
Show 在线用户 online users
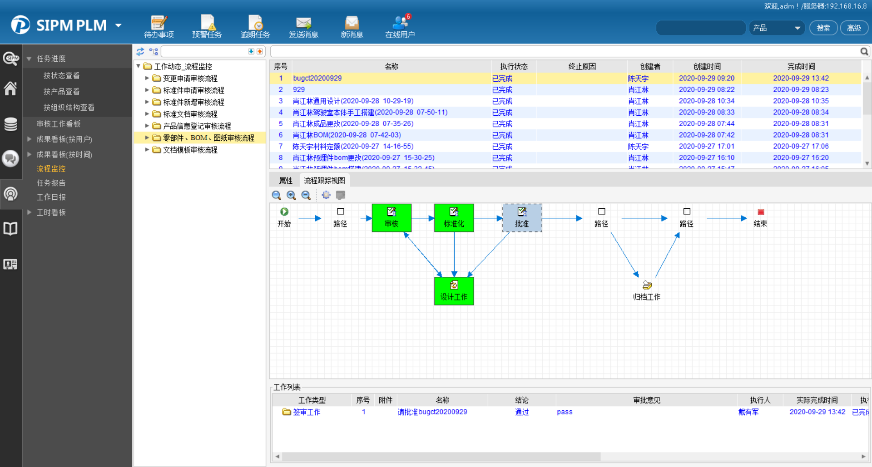click(402, 25)
